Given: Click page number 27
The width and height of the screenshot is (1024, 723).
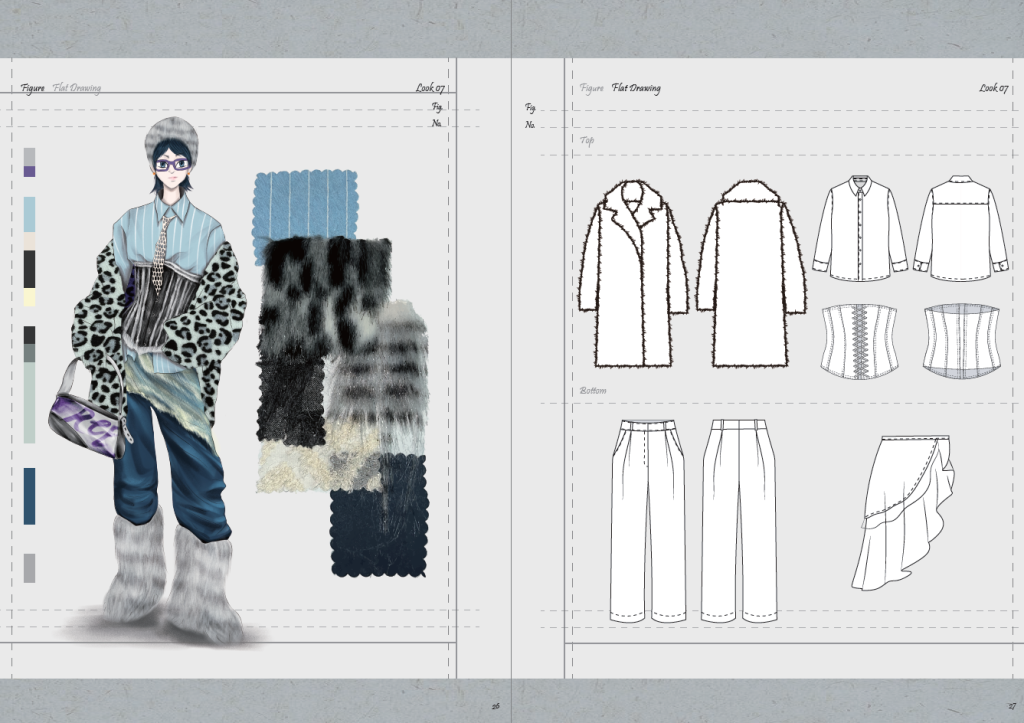Looking at the screenshot, I should click(1011, 705).
